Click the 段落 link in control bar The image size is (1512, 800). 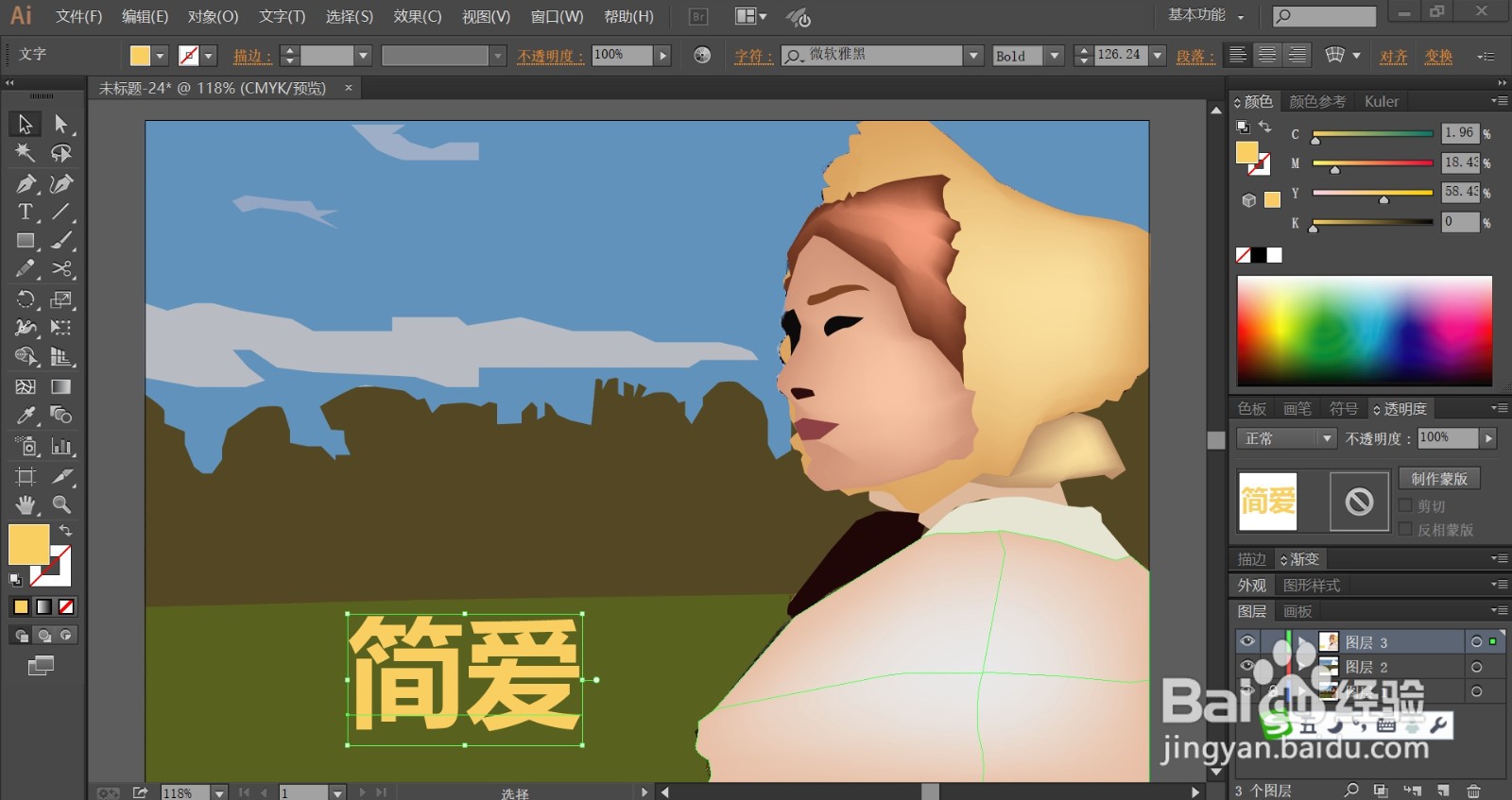[x=1195, y=56]
